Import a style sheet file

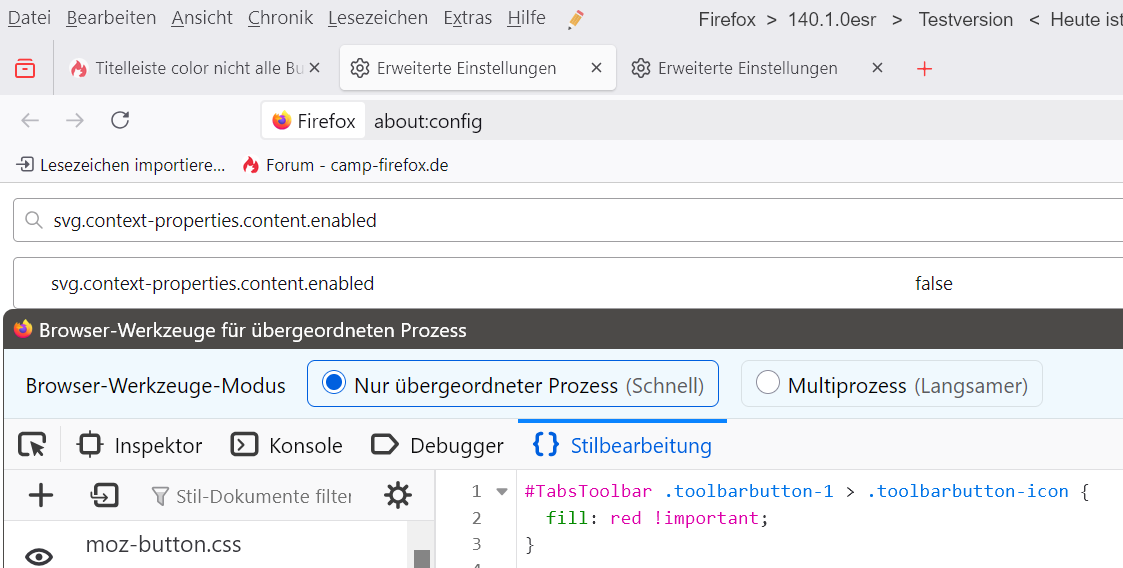coord(104,495)
